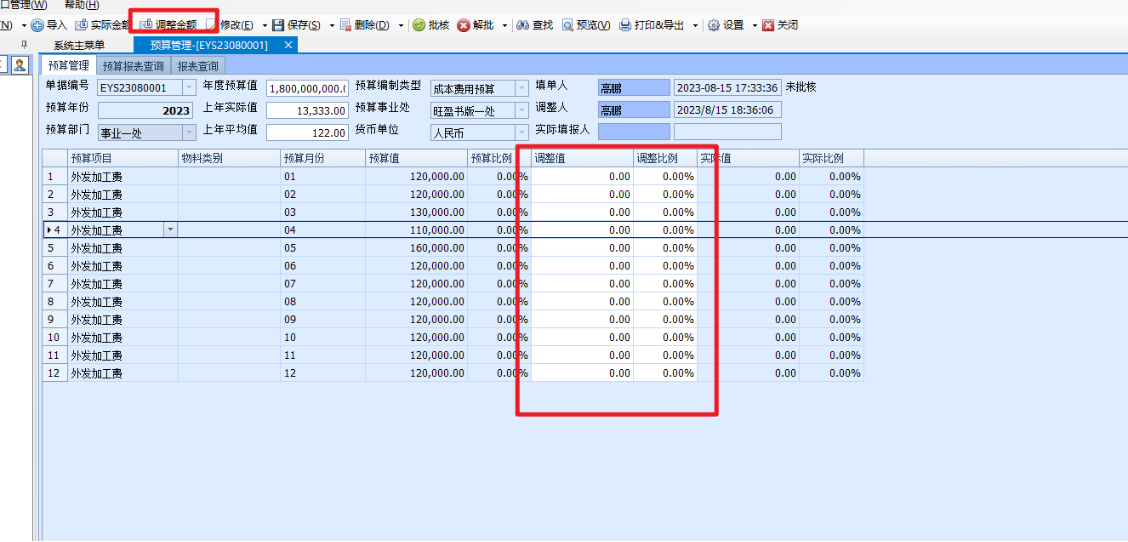Click the month 12 cell in 预算月份

[x=323, y=373]
